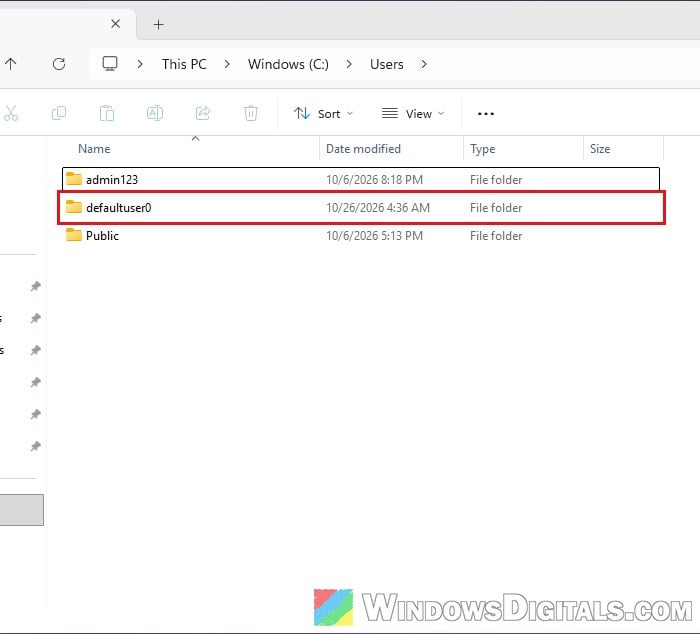Image resolution: width=700 pixels, height=634 pixels.
Task: Navigate to This PC breadcrumb
Action: pos(184,64)
